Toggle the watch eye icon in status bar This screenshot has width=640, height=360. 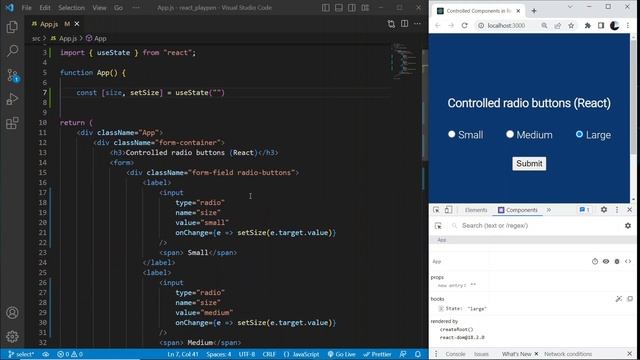(46, 354)
